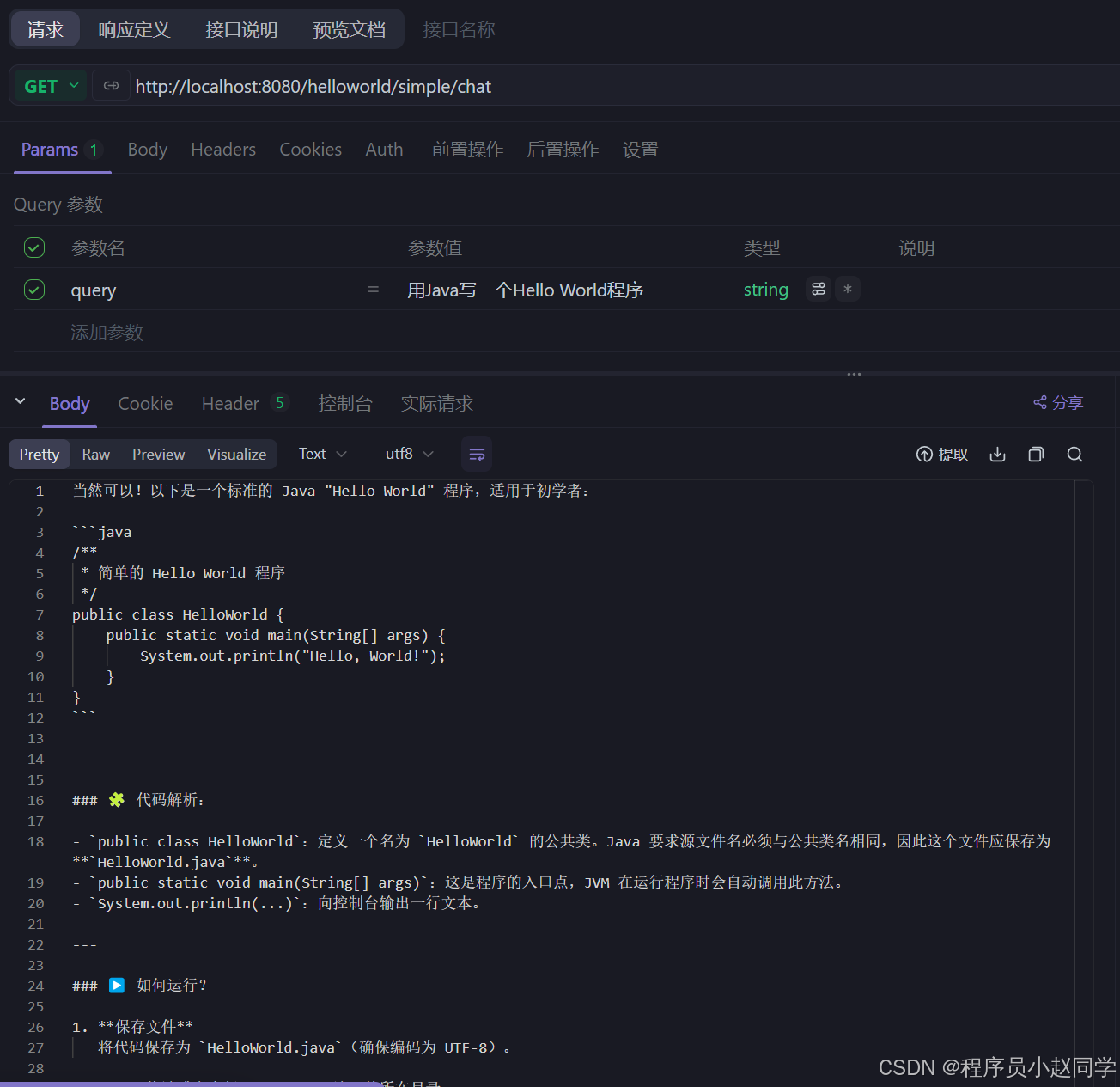This screenshot has width=1120, height=1087.
Task: Open the 设置 tab
Action: 640,150
